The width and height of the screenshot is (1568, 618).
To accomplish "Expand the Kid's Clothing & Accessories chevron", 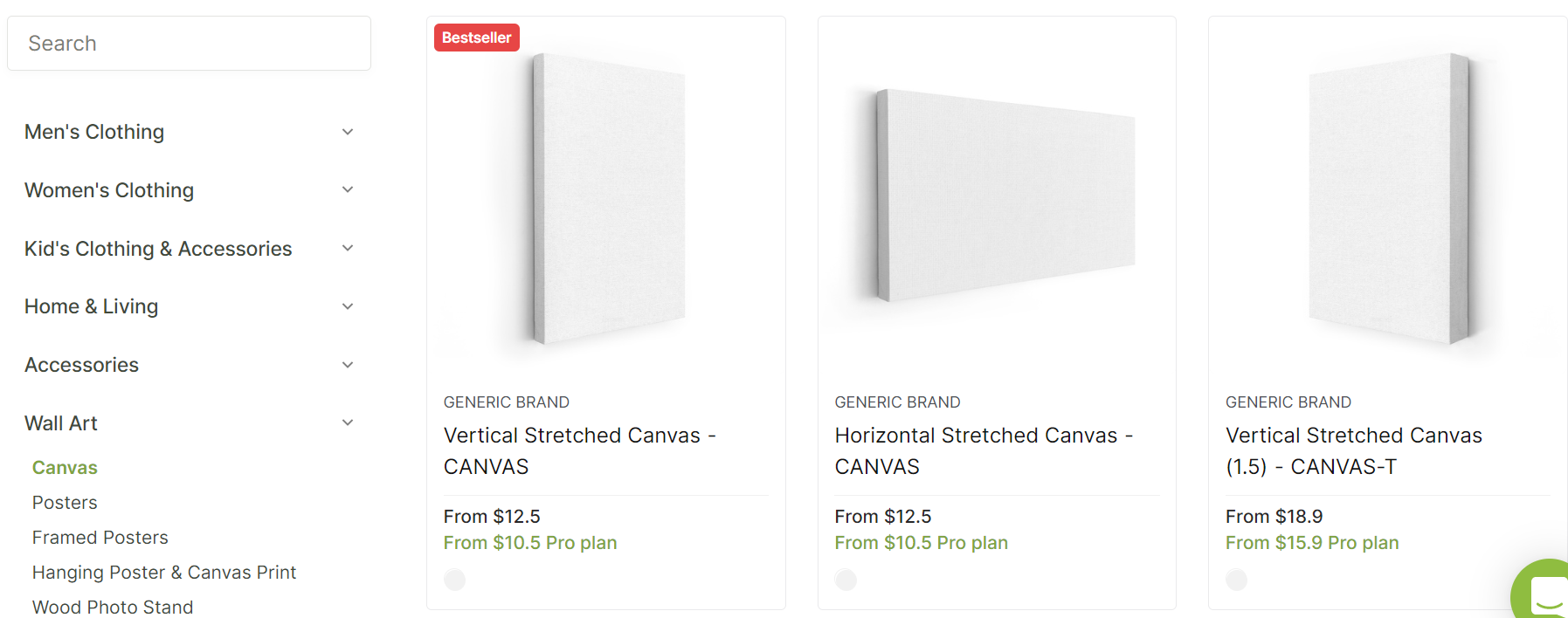I will [348, 248].
